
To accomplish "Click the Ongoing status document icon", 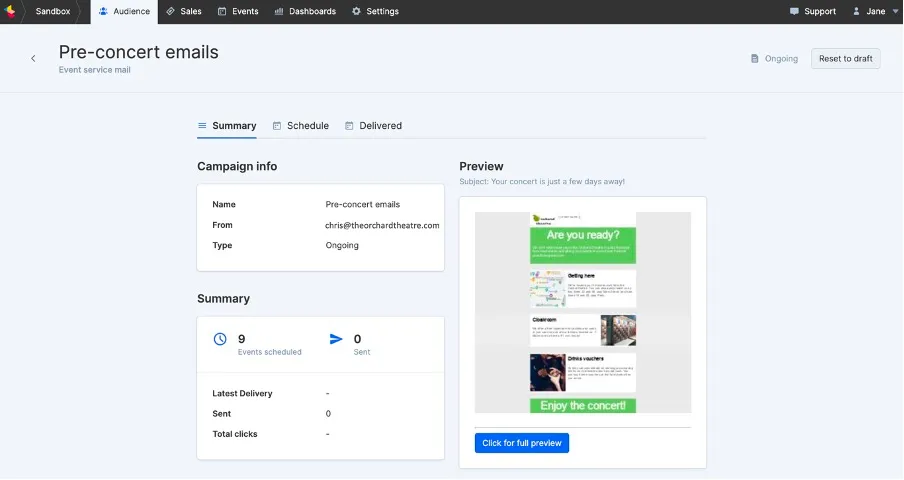I will click(x=755, y=58).
